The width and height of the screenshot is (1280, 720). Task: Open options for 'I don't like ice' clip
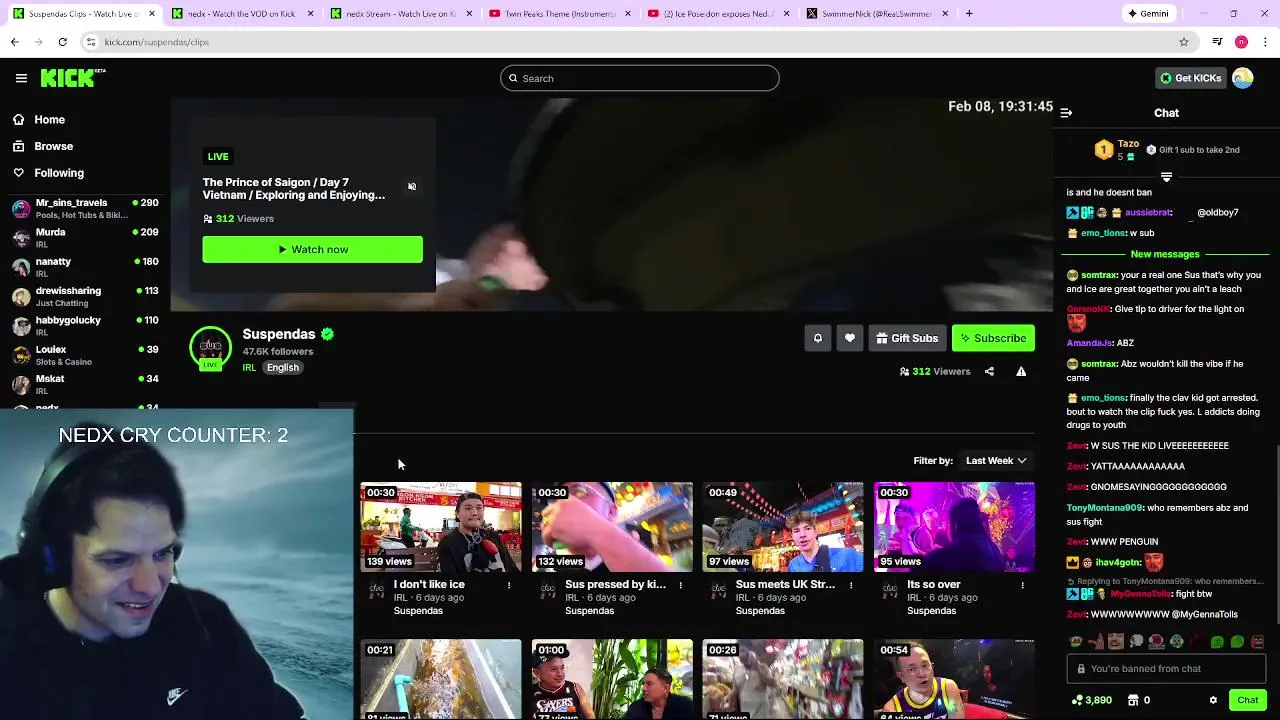[509, 585]
